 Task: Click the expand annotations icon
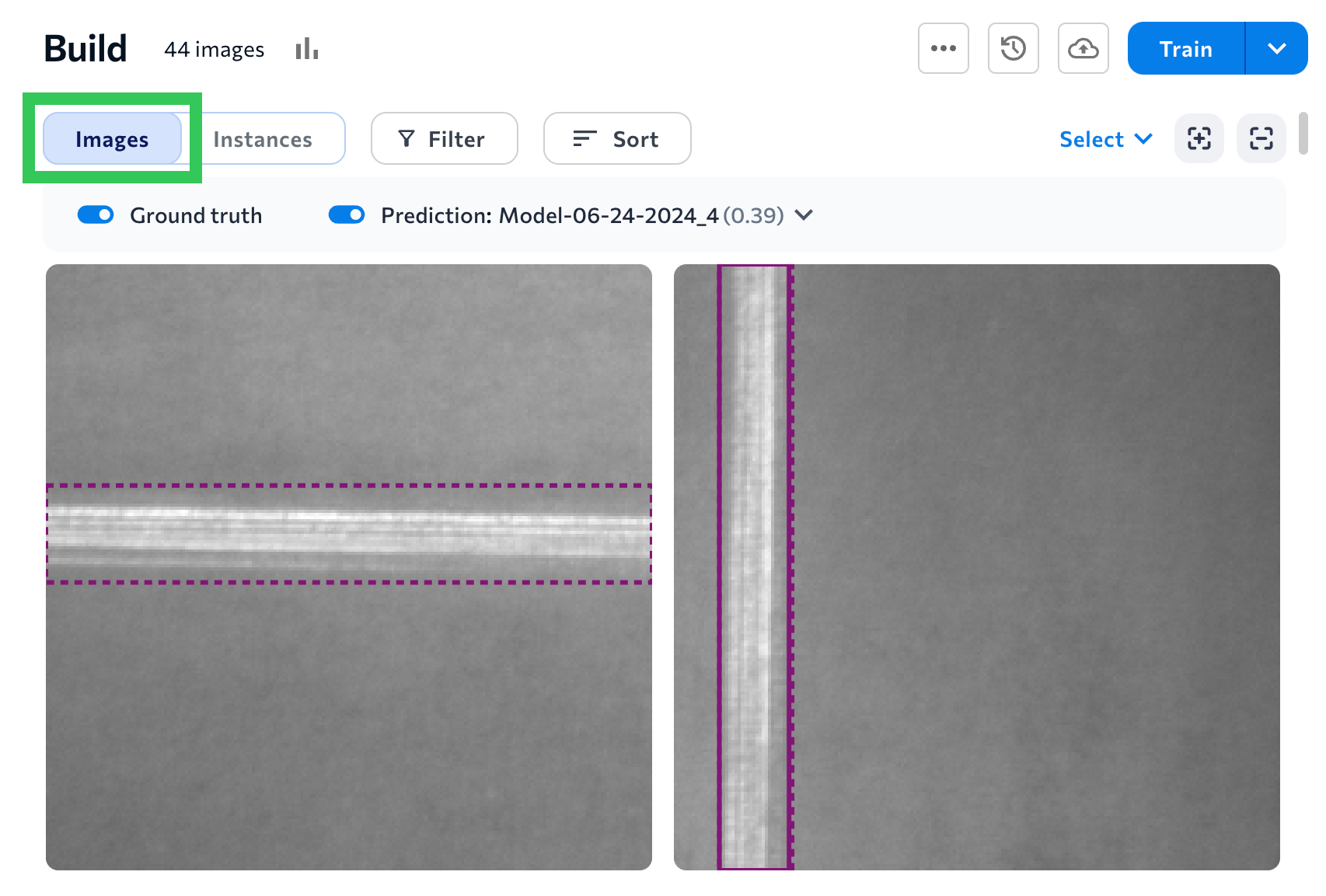pos(1199,138)
